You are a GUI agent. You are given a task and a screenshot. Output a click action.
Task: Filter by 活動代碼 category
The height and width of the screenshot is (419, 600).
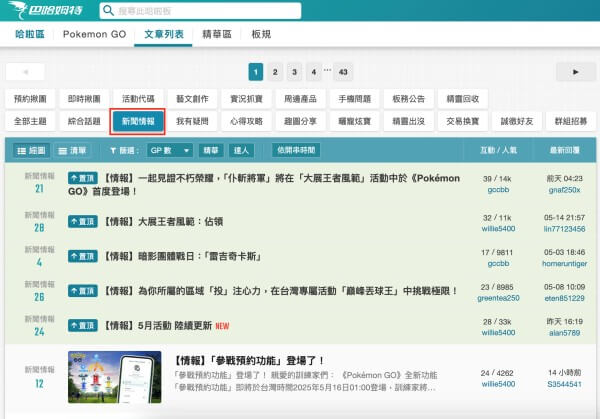coord(138,99)
